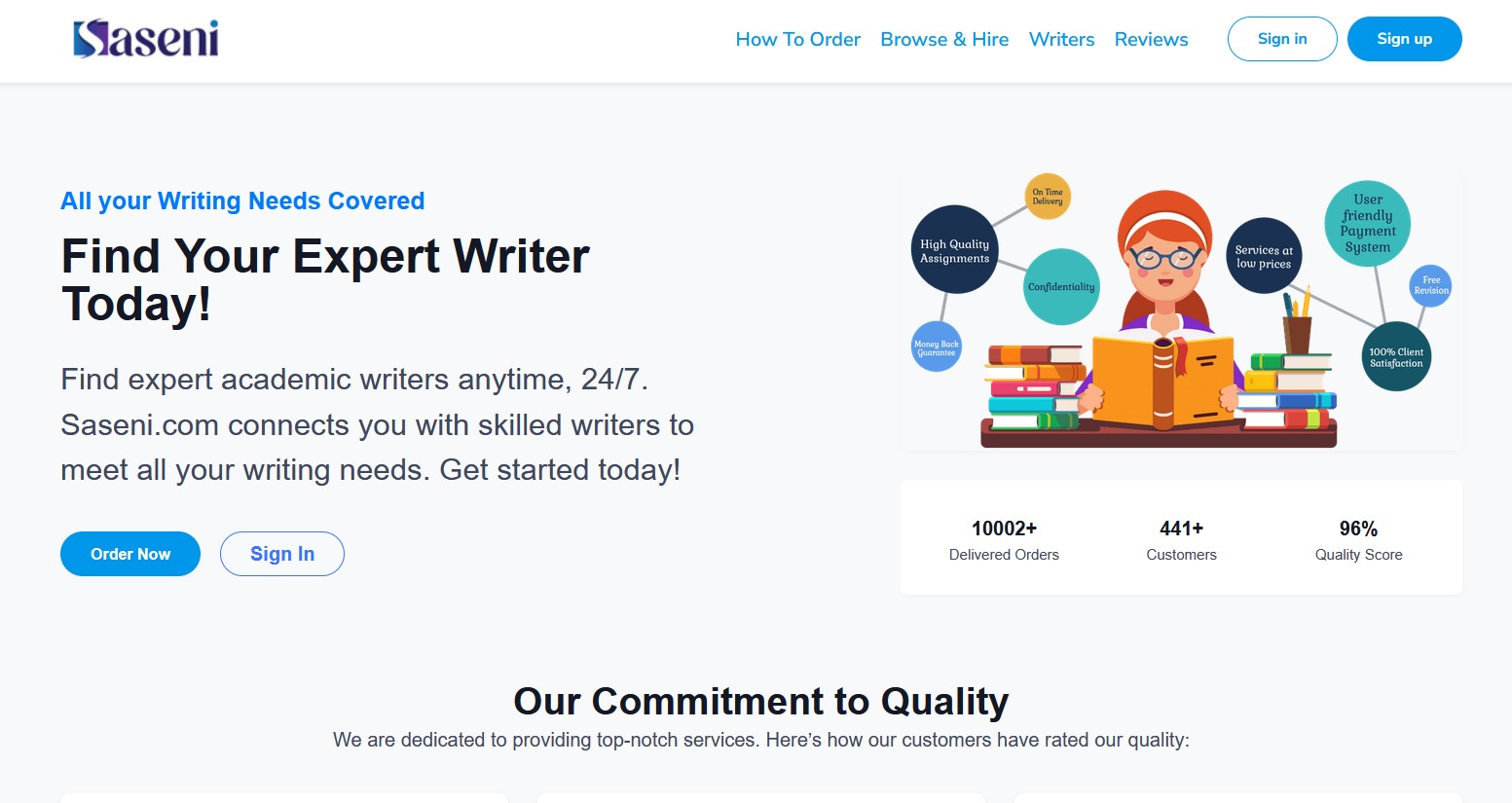Click the outlined Sign In hero button
The height and width of the screenshot is (803, 1512).
coord(282,554)
